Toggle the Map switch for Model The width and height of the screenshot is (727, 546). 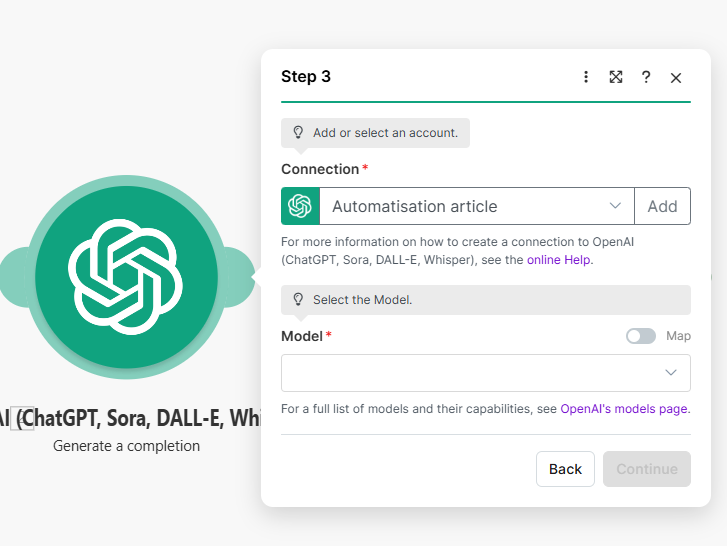pos(641,336)
